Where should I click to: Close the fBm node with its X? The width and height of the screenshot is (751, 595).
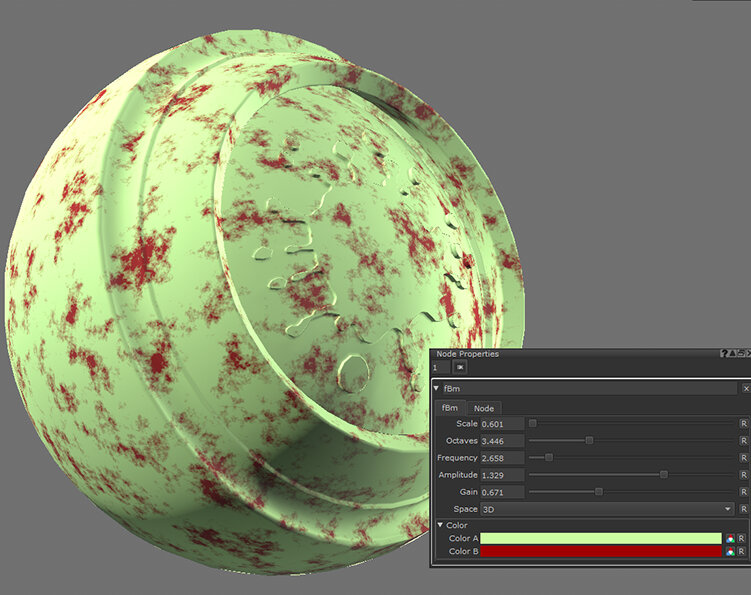click(745, 388)
